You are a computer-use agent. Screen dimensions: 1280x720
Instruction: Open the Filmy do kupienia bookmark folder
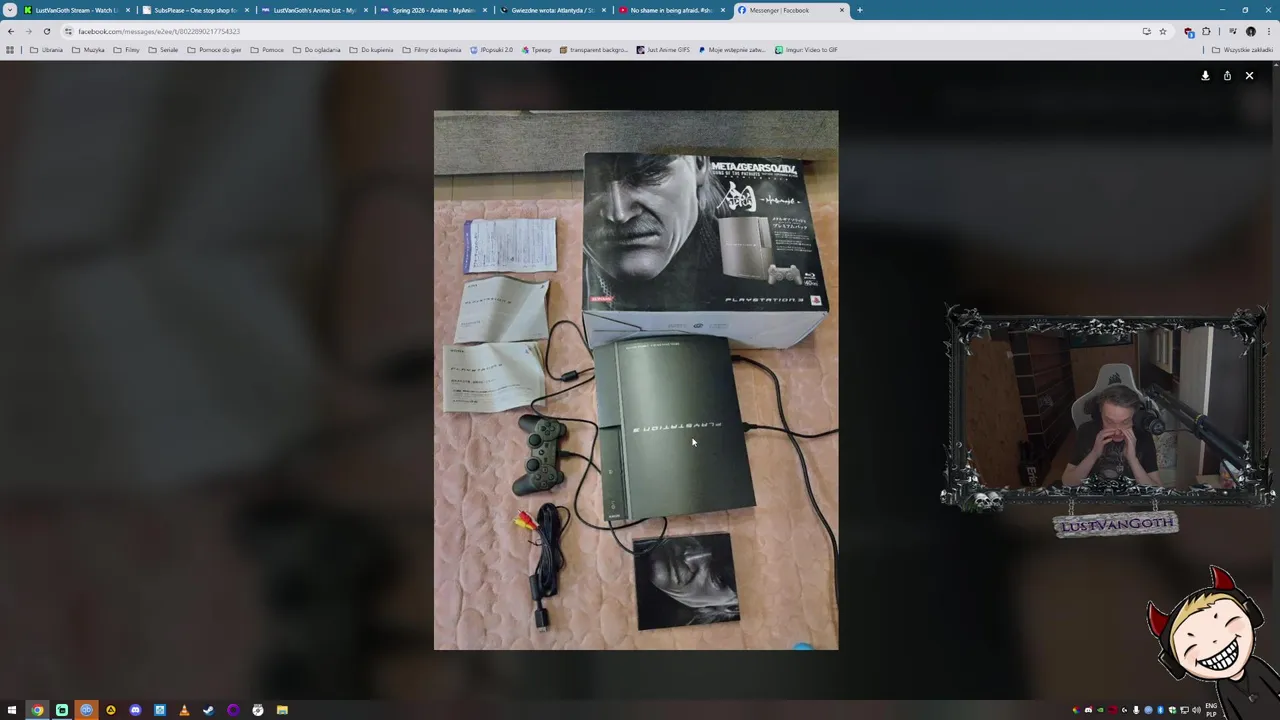[x=431, y=49]
